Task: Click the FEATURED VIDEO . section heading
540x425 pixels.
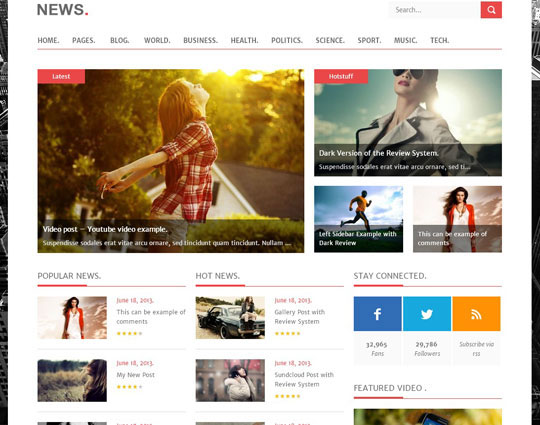Action: coord(390,388)
